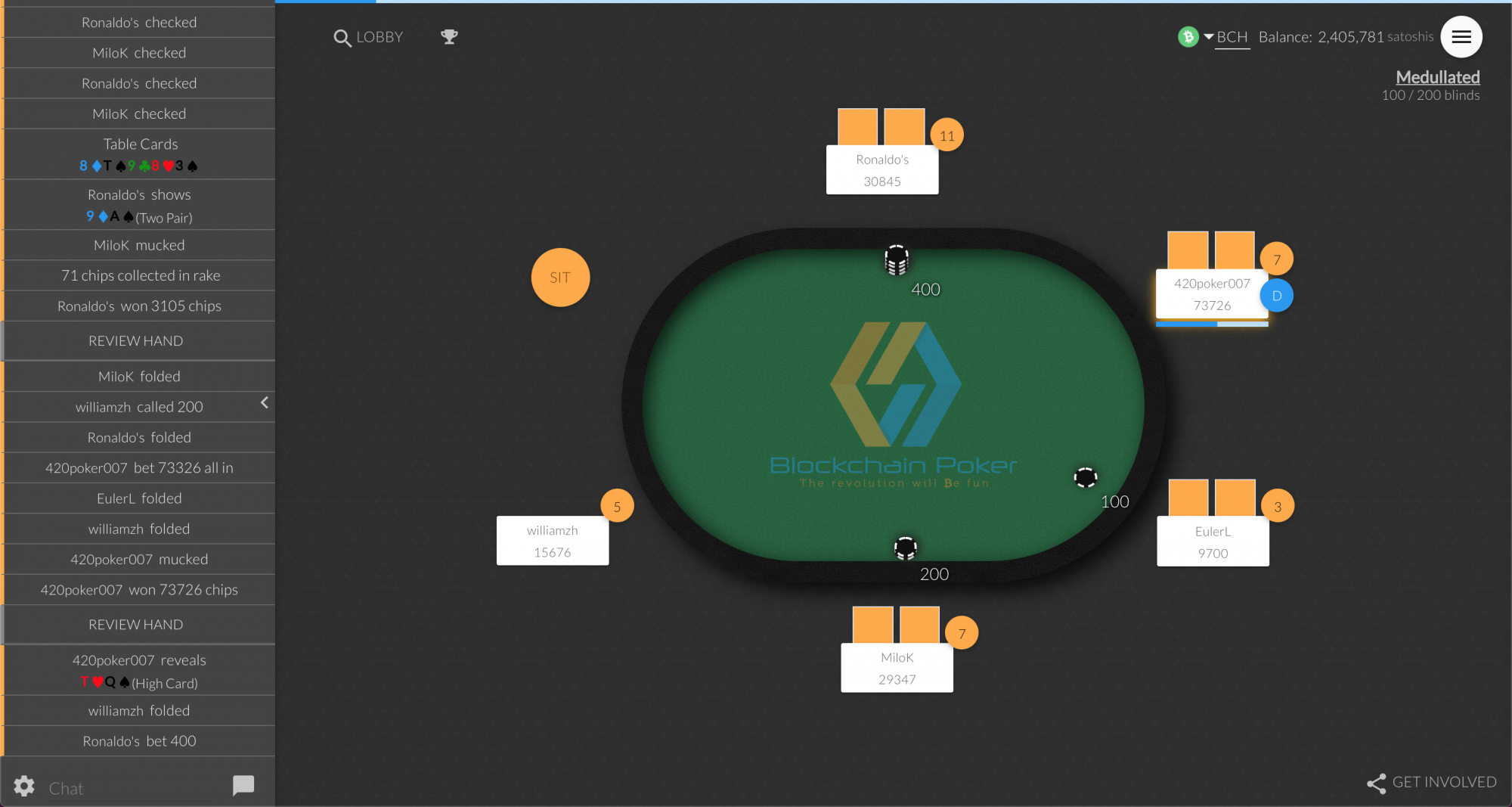Image resolution: width=1512 pixels, height=807 pixels.
Task: Click 420poker007's face-down hole cards
Action: (1211, 250)
